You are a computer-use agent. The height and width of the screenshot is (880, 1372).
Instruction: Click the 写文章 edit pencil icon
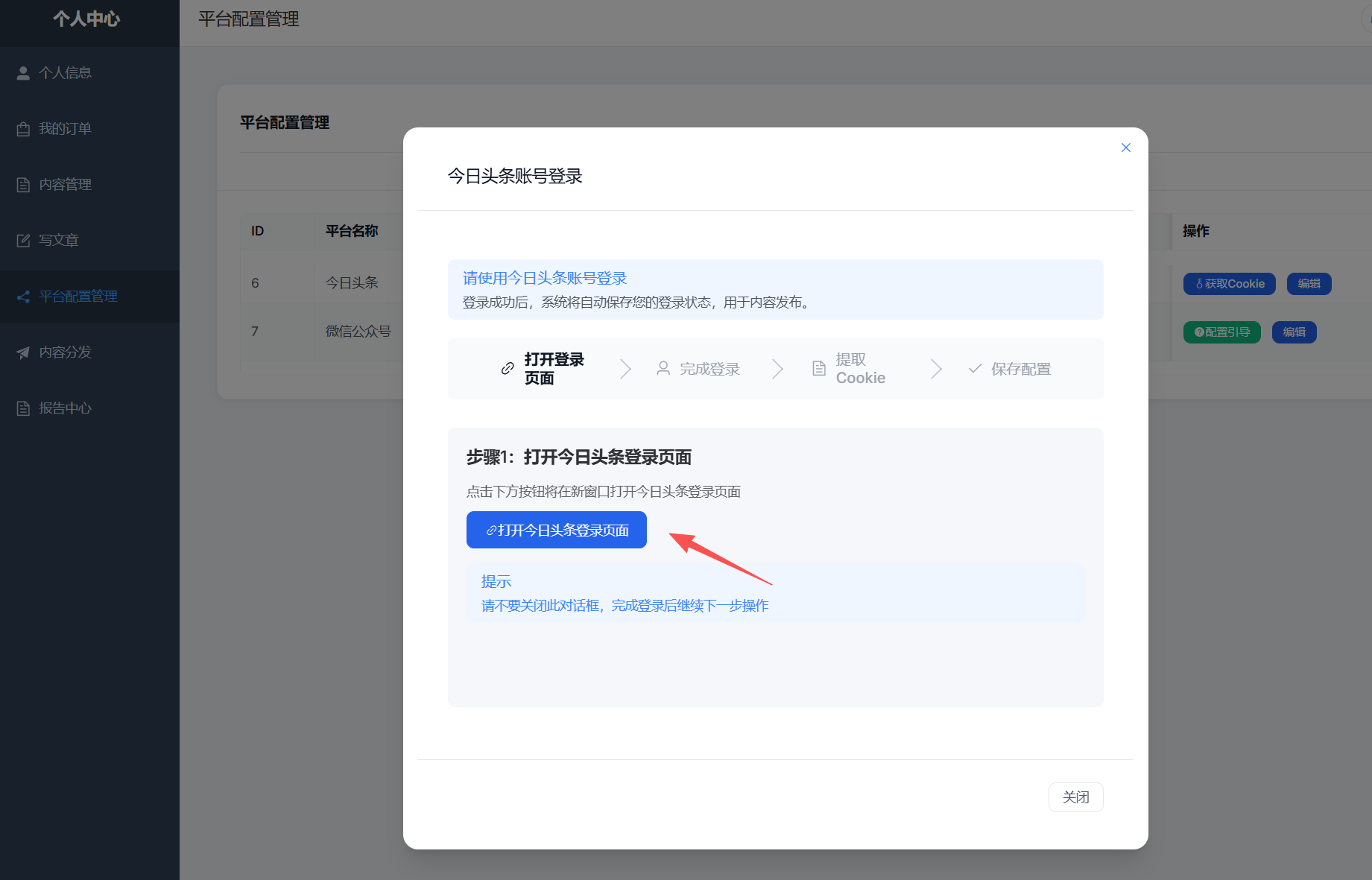[23, 241]
